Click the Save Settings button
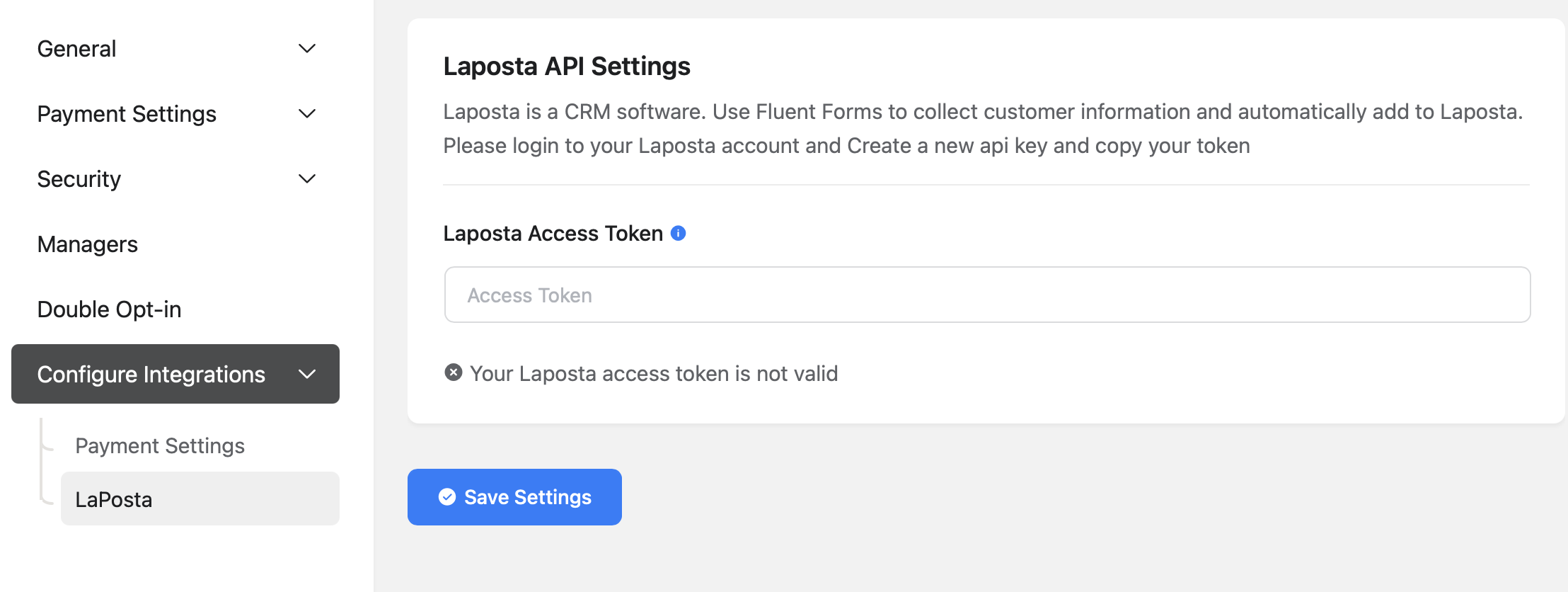The width and height of the screenshot is (1568, 592). click(514, 497)
